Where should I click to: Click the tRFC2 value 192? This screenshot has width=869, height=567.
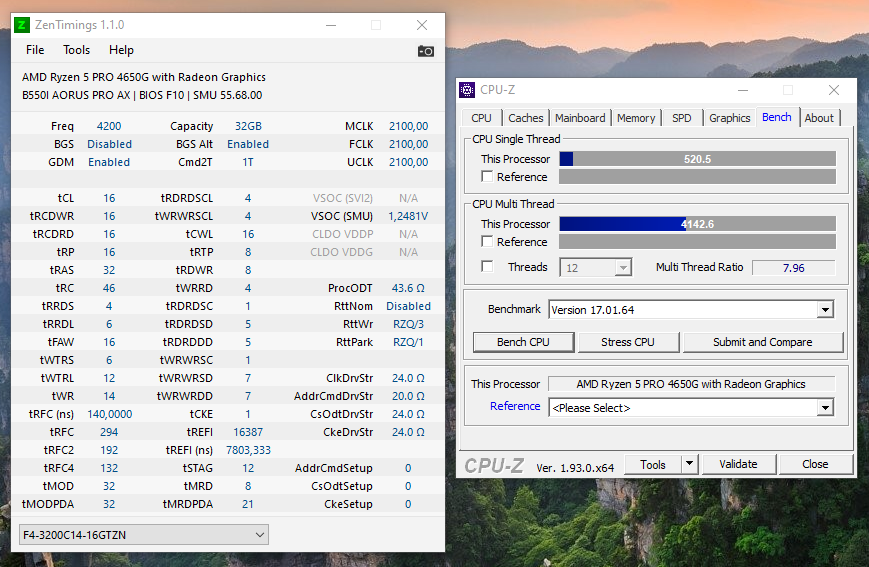point(109,450)
